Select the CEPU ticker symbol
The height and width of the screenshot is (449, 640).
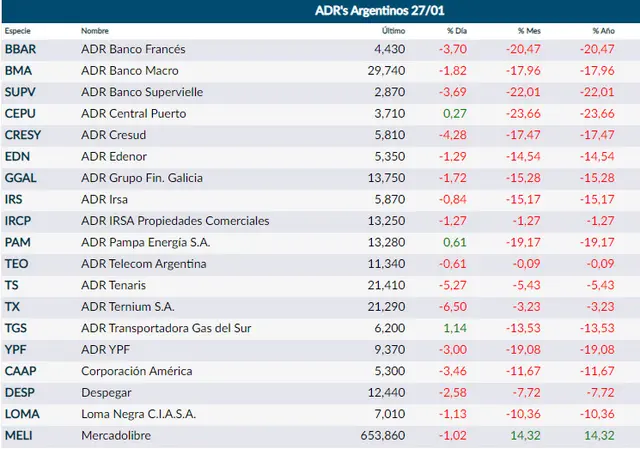tap(20, 113)
